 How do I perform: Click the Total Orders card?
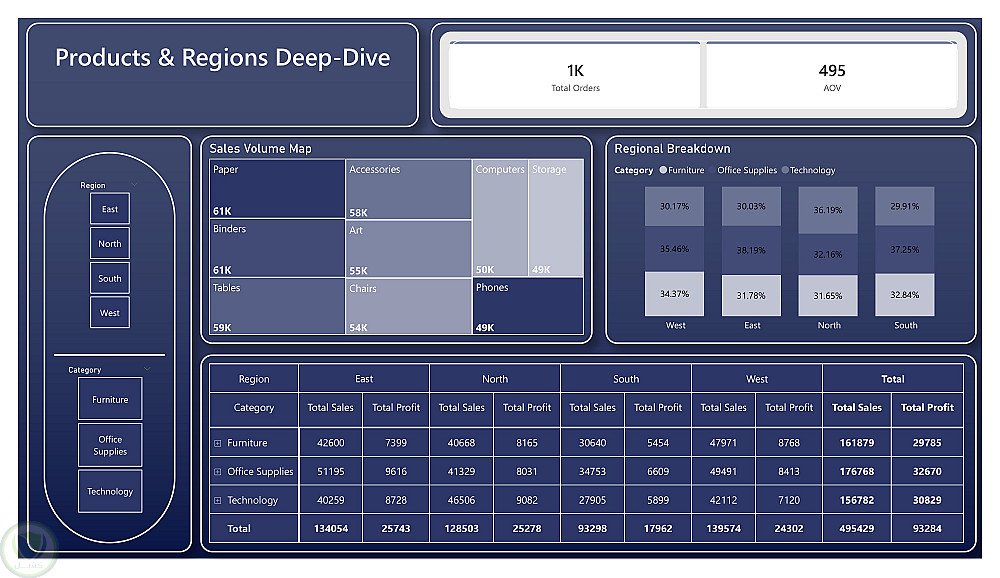pyautogui.click(x=575, y=75)
